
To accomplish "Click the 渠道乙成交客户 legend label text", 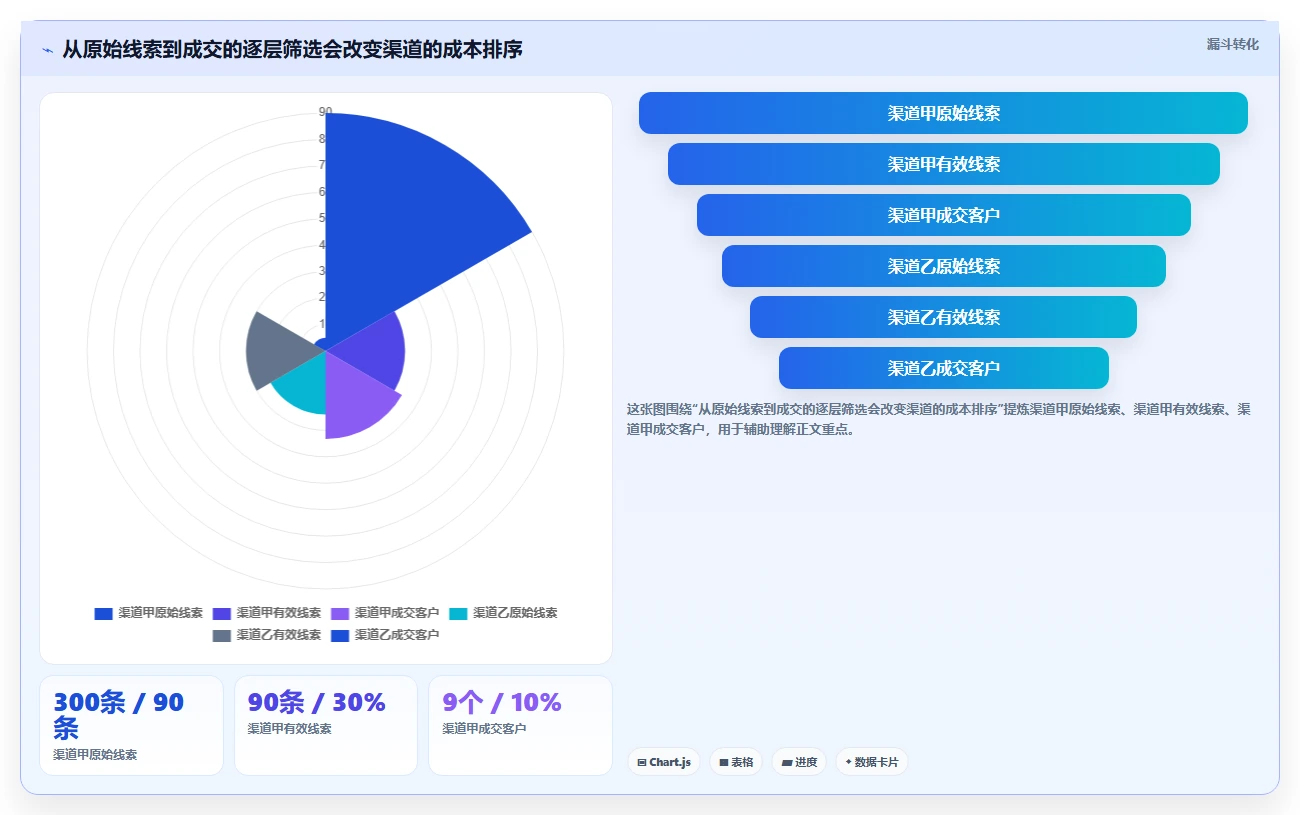I will (x=397, y=635).
